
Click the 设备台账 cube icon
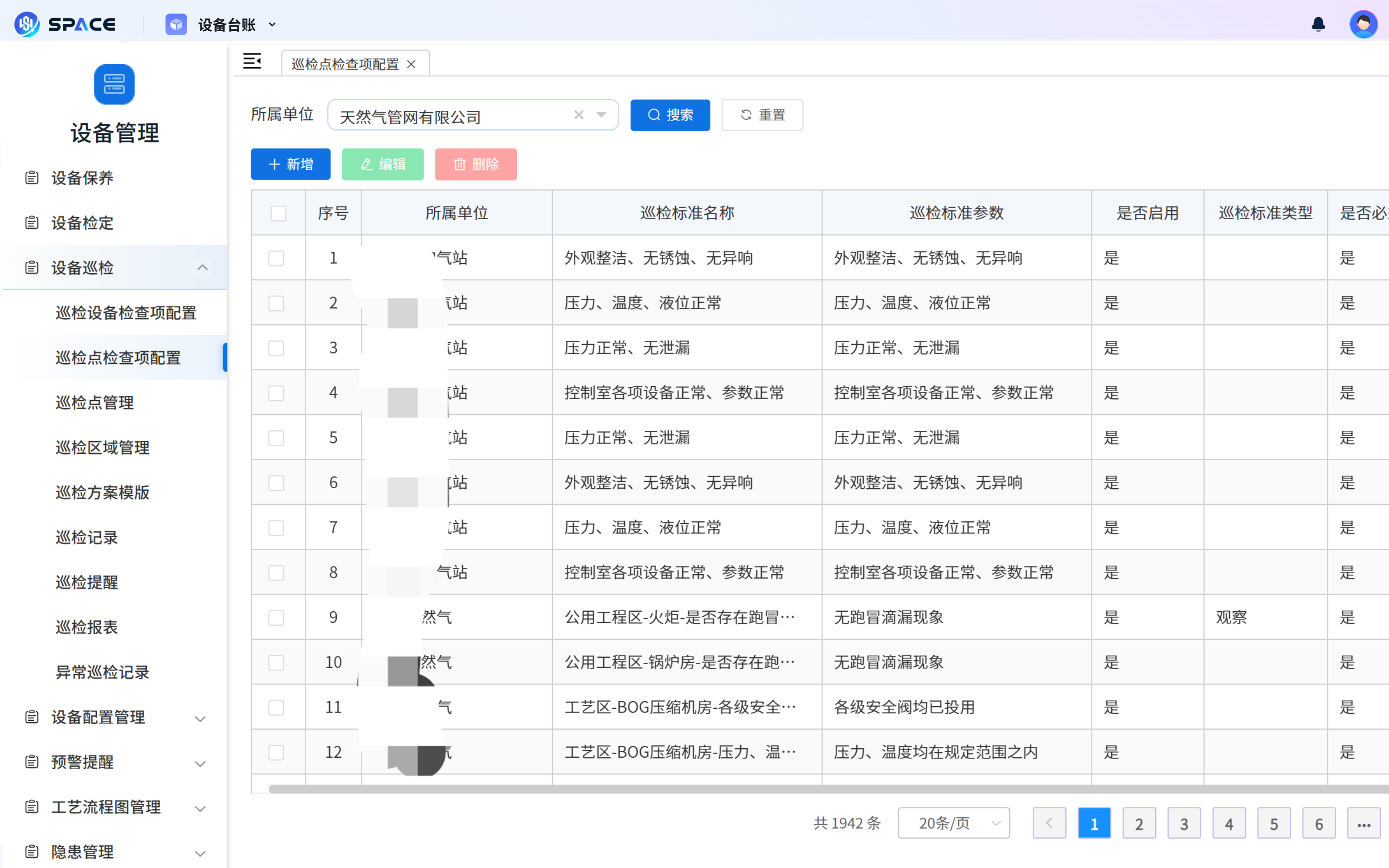(175, 24)
